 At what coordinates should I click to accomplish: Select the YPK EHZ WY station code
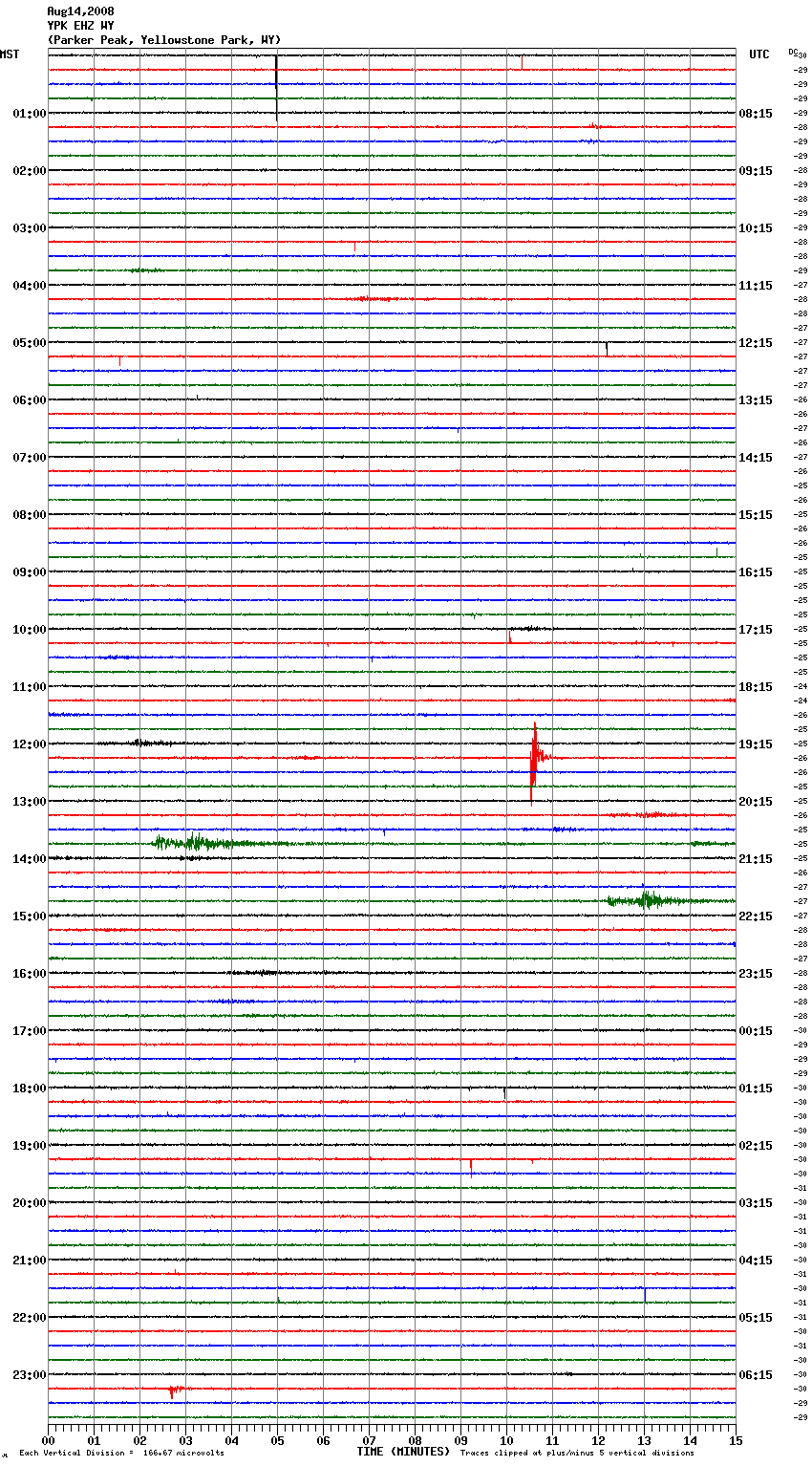80,26
